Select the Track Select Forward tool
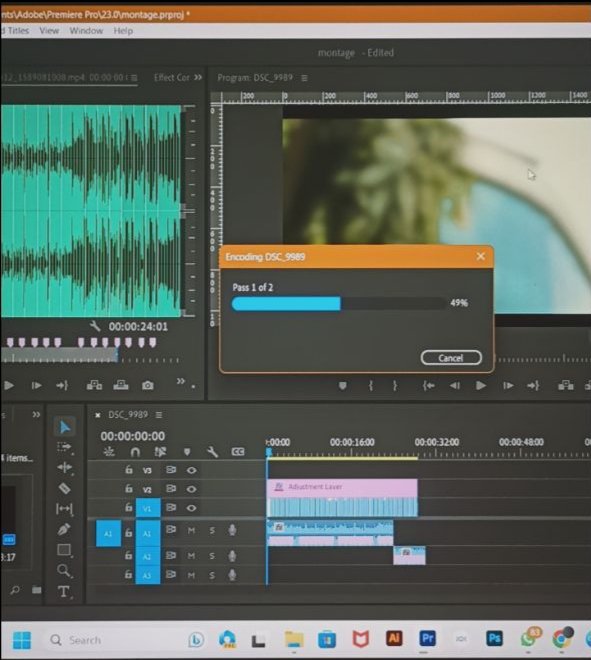 (64, 447)
